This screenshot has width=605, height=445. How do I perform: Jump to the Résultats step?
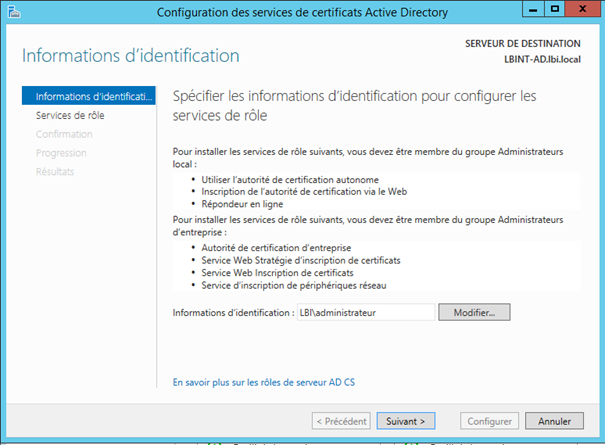click(x=55, y=171)
